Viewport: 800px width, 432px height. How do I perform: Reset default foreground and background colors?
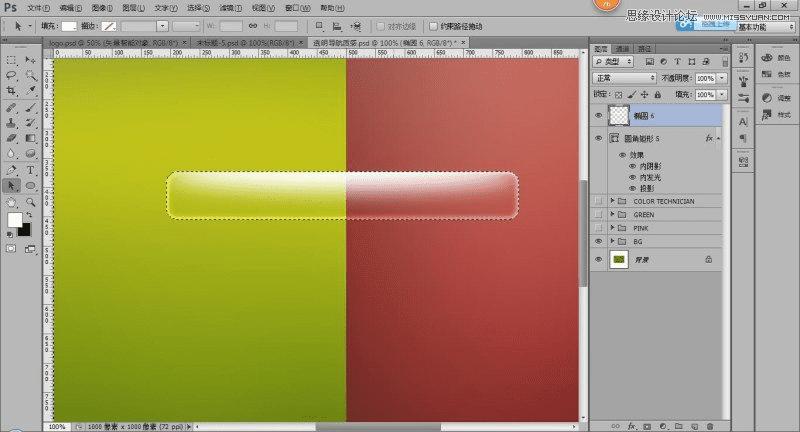coord(10,234)
